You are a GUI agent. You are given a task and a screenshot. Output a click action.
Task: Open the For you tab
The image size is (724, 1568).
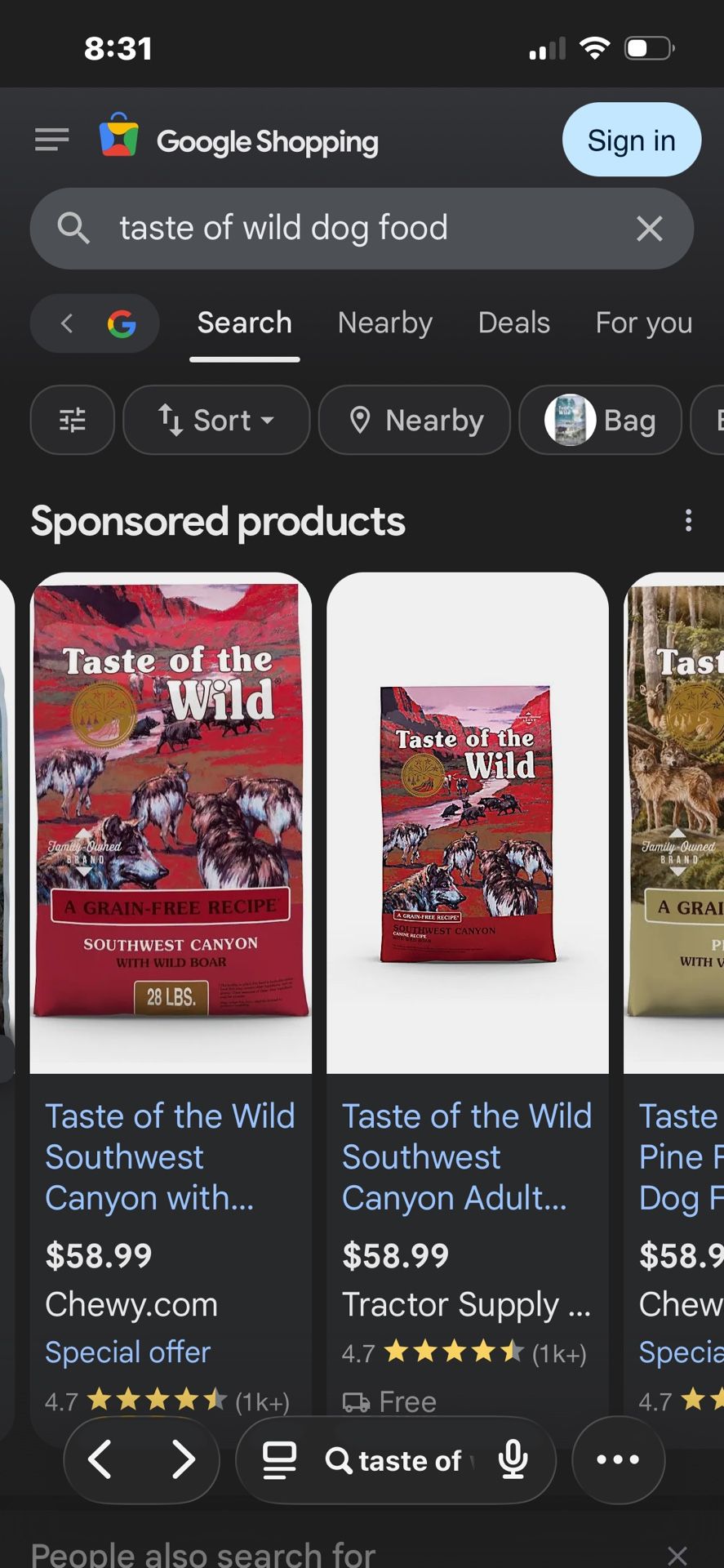642,323
